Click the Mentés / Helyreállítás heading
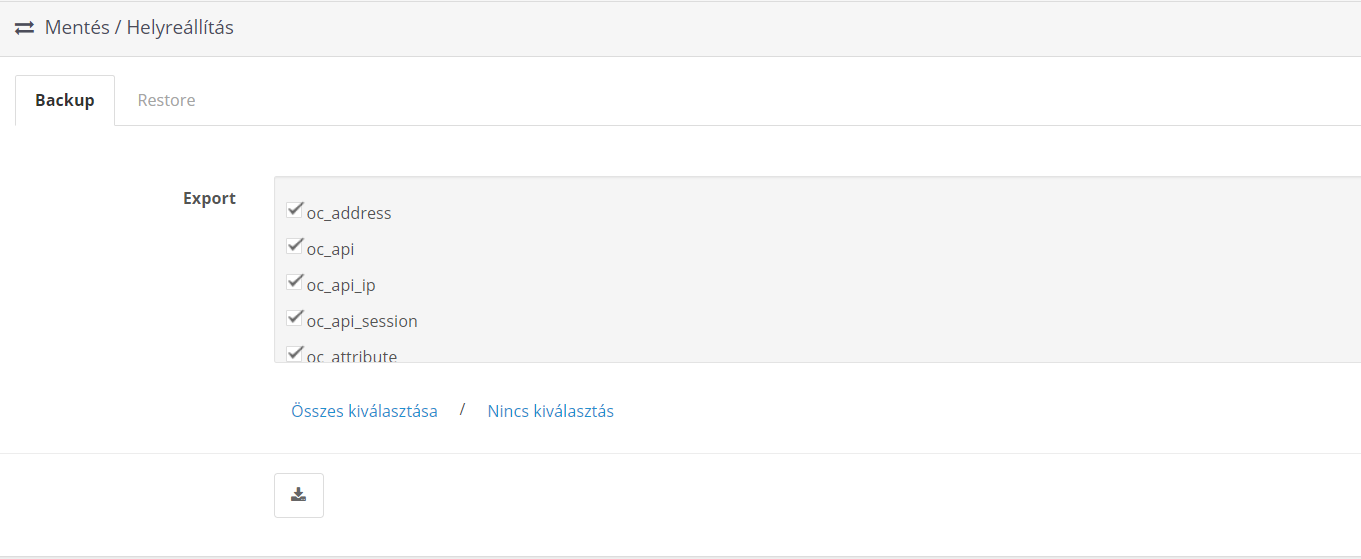This screenshot has width=1361, height=559. (139, 28)
